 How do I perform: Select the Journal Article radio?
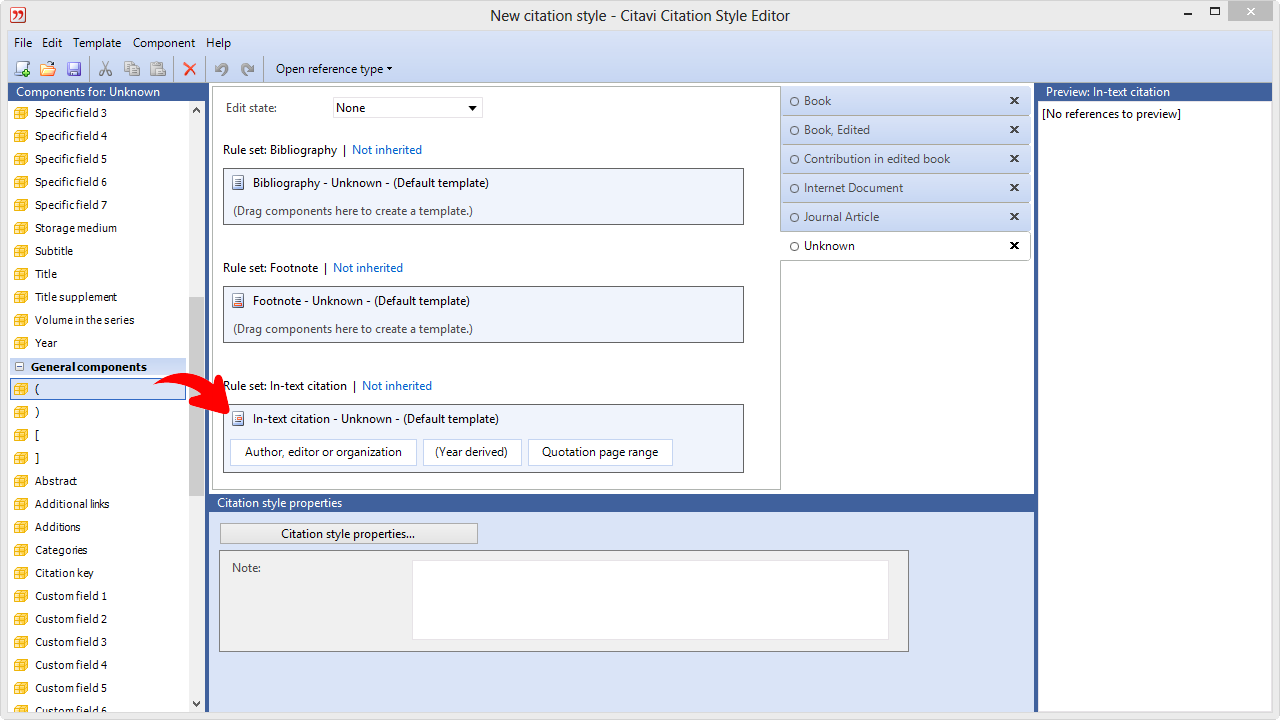point(795,217)
